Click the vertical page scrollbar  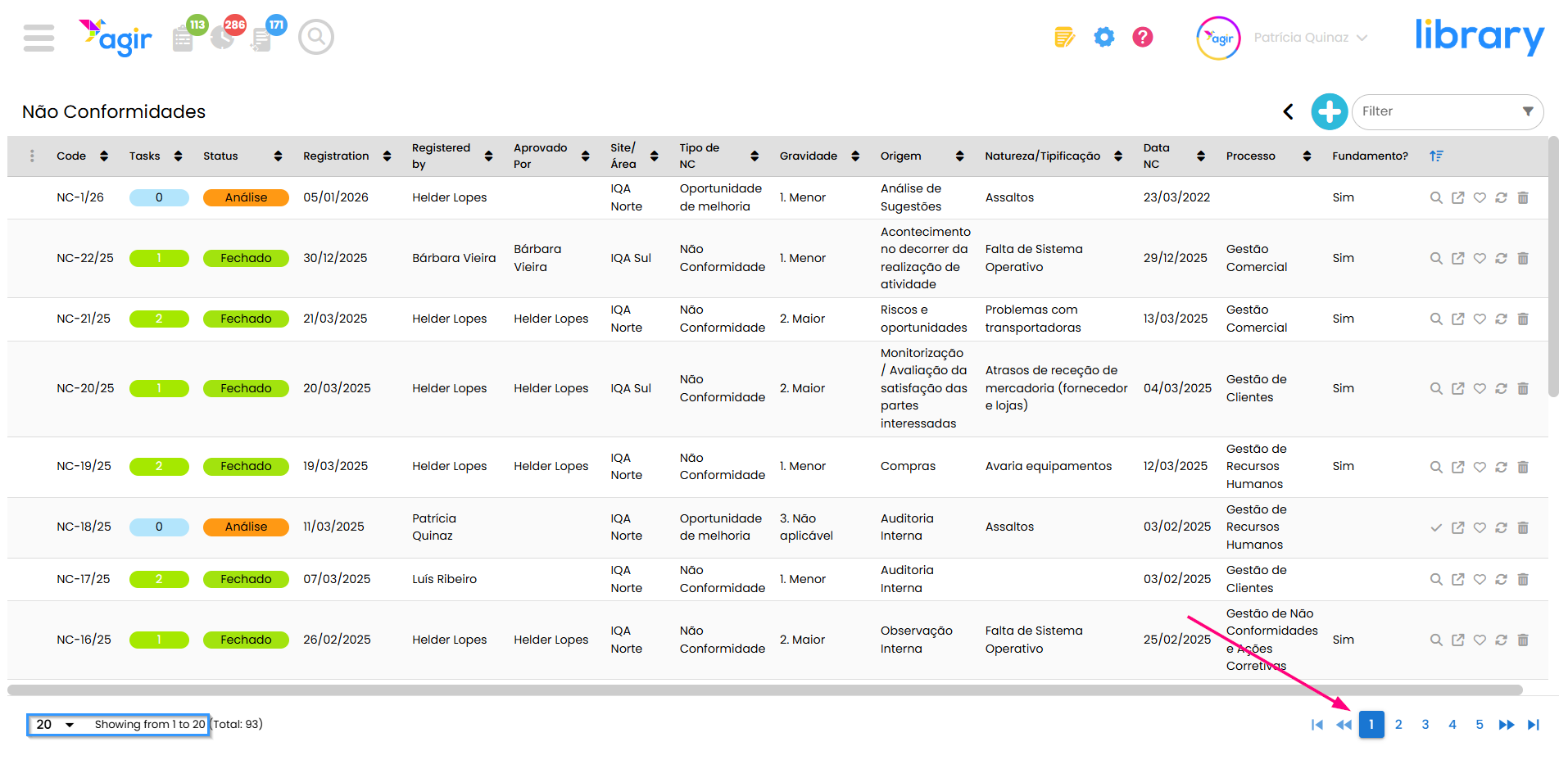click(x=1553, y=267)
